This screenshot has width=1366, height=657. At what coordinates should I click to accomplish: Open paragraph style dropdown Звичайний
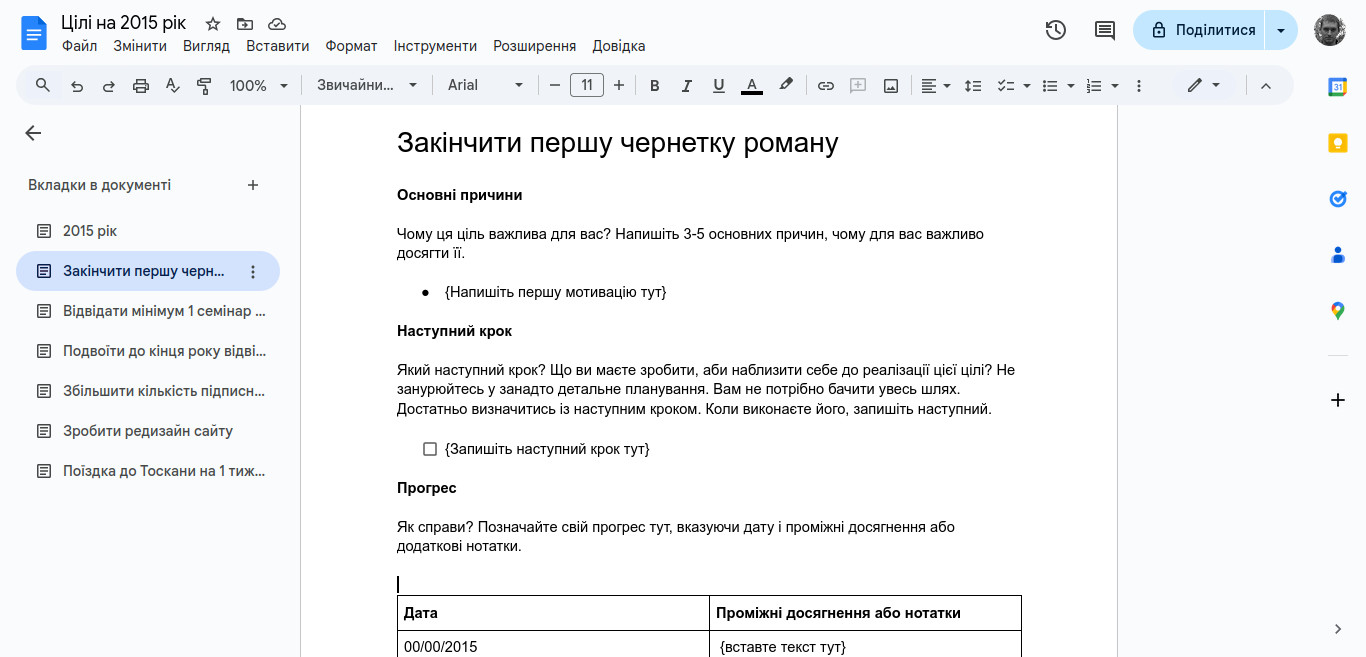[368, 86]
